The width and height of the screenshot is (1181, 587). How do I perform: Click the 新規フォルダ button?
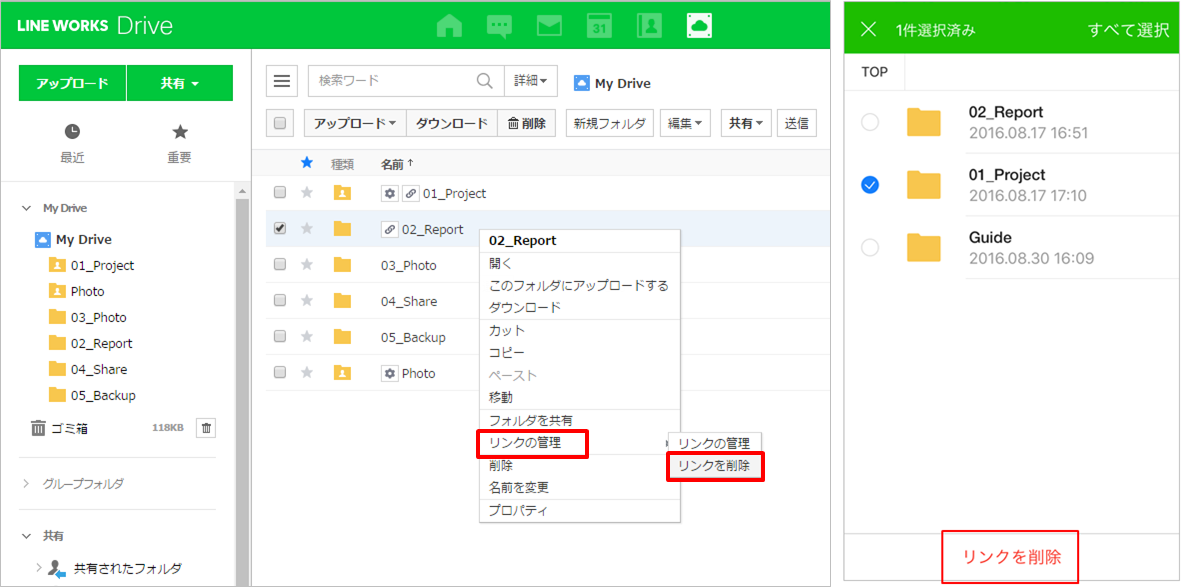pyautogui.click(x=610, y=123)
